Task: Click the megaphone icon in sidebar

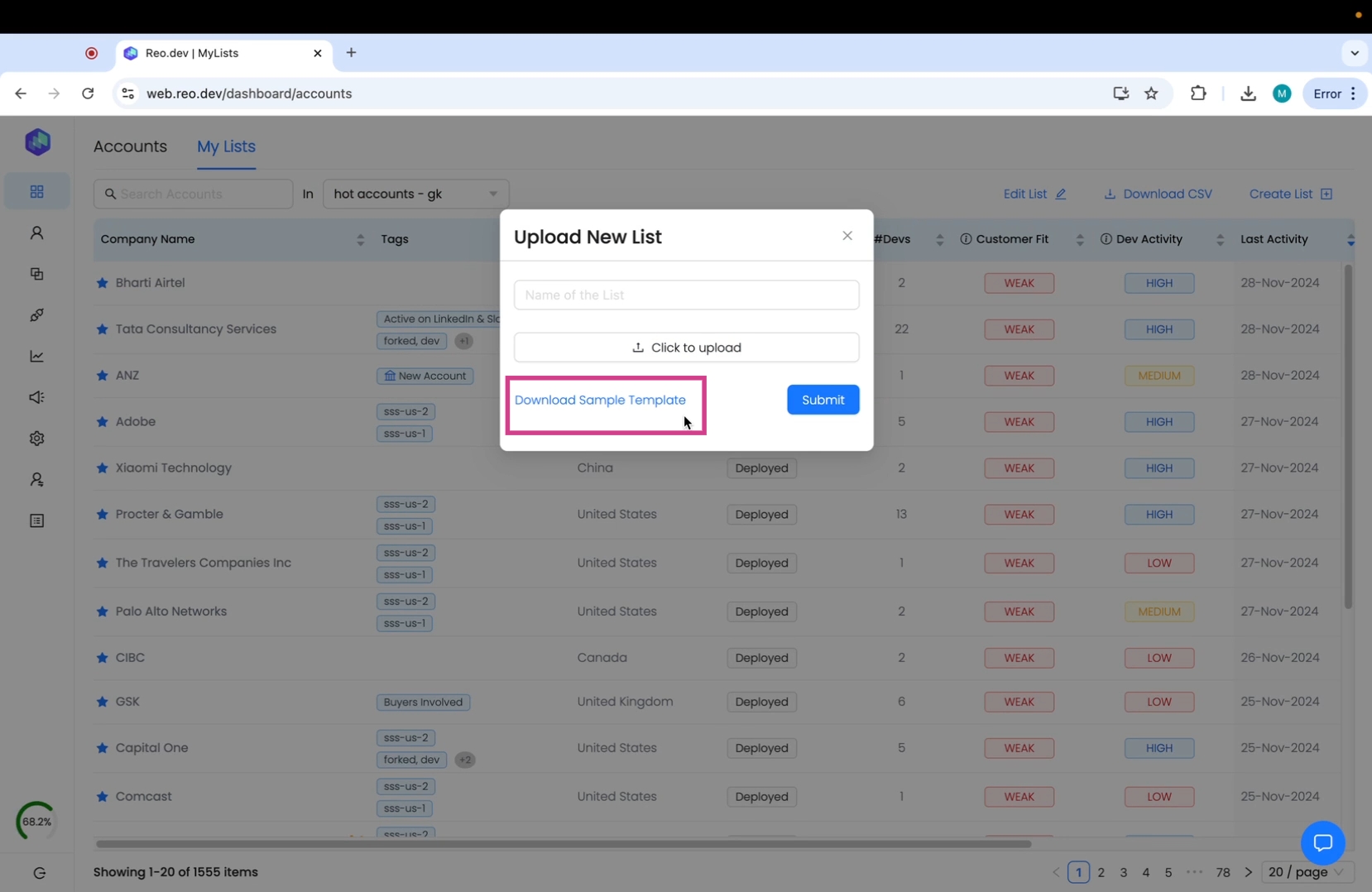Action: tap(36, 398)
